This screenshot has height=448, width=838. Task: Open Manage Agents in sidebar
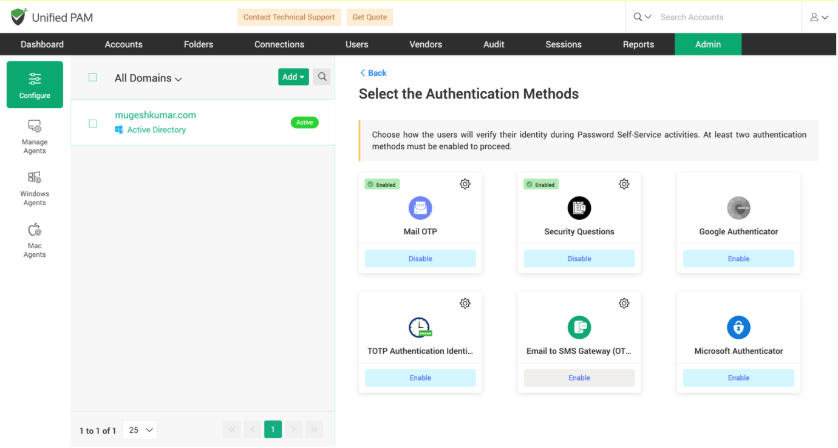[34, 135]
